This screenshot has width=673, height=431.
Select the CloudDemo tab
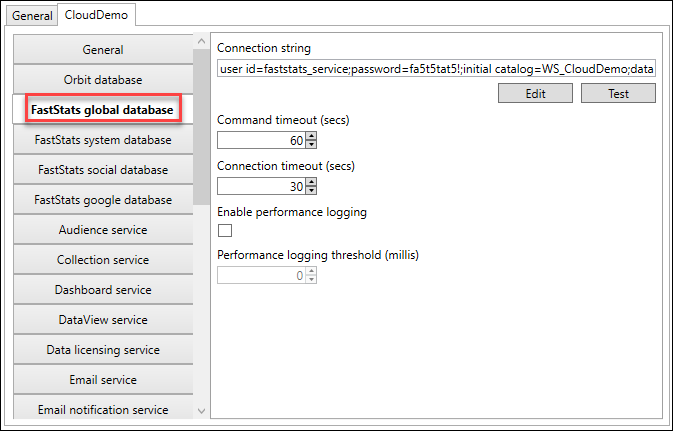click(96, 15)
